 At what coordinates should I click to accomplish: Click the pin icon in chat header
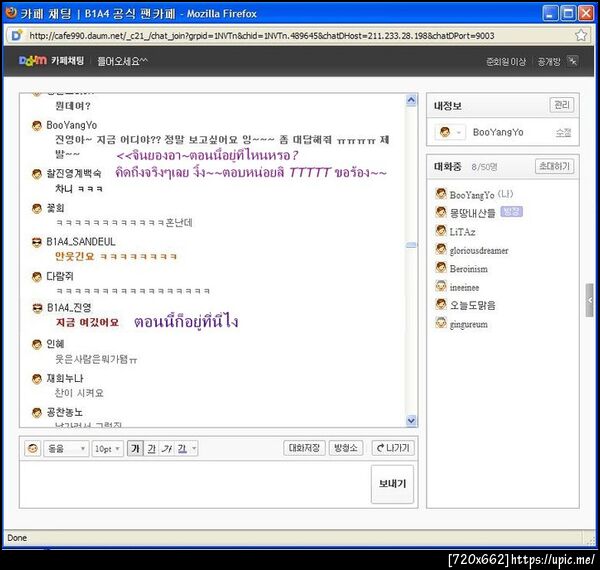[572, 60]
